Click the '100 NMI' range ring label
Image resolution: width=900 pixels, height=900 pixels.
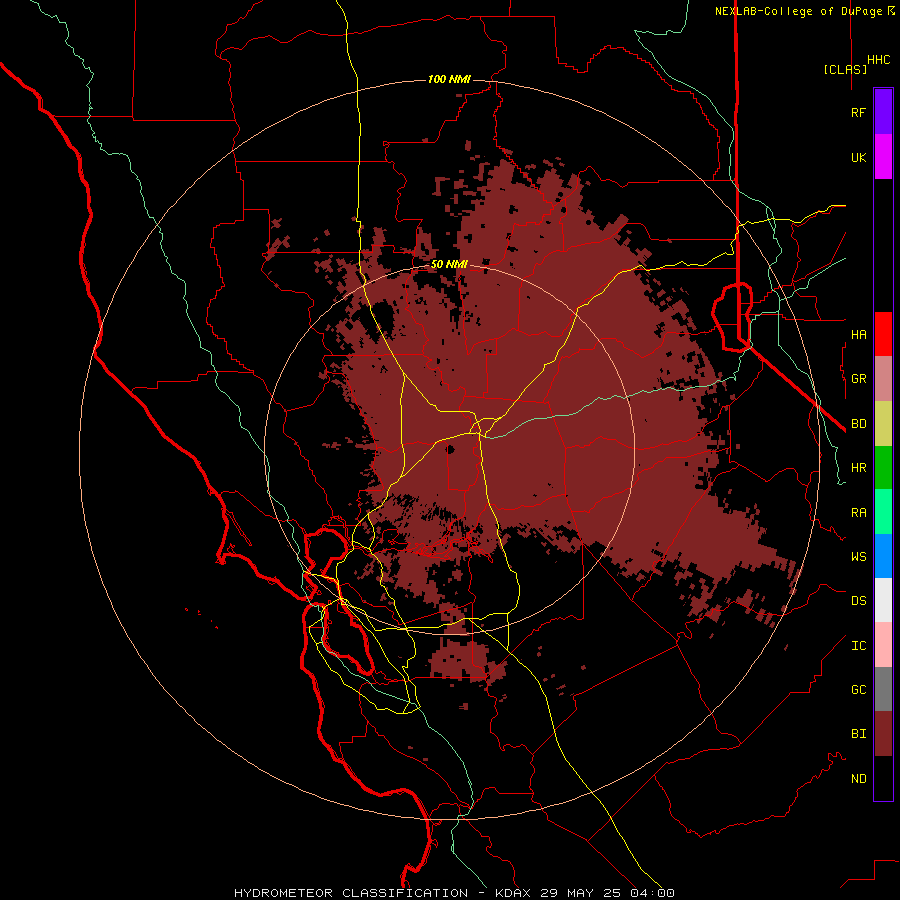[449, 79]
